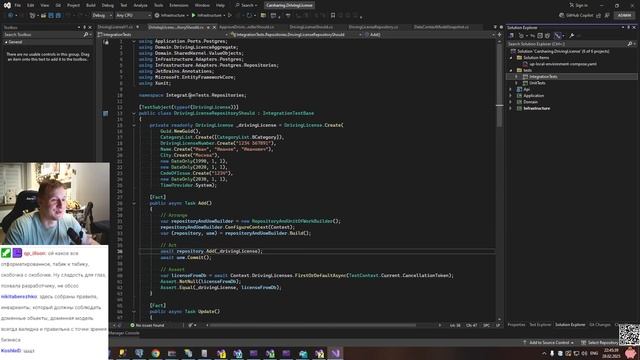640x360 pixels.
Task: Switch to DataContextModelSnapshot.cs tab
Action: [441, 27]
